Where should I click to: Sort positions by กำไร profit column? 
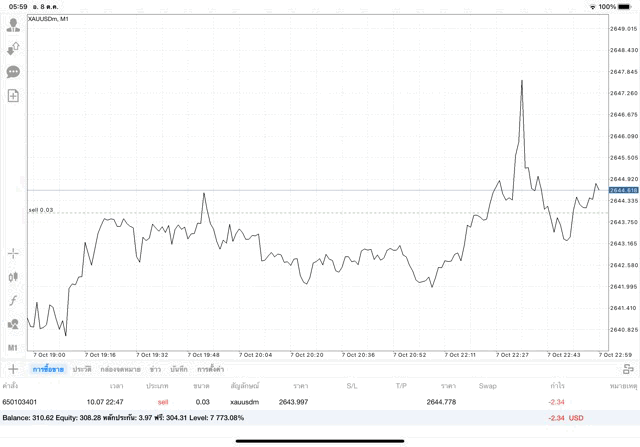coord(556,385)
